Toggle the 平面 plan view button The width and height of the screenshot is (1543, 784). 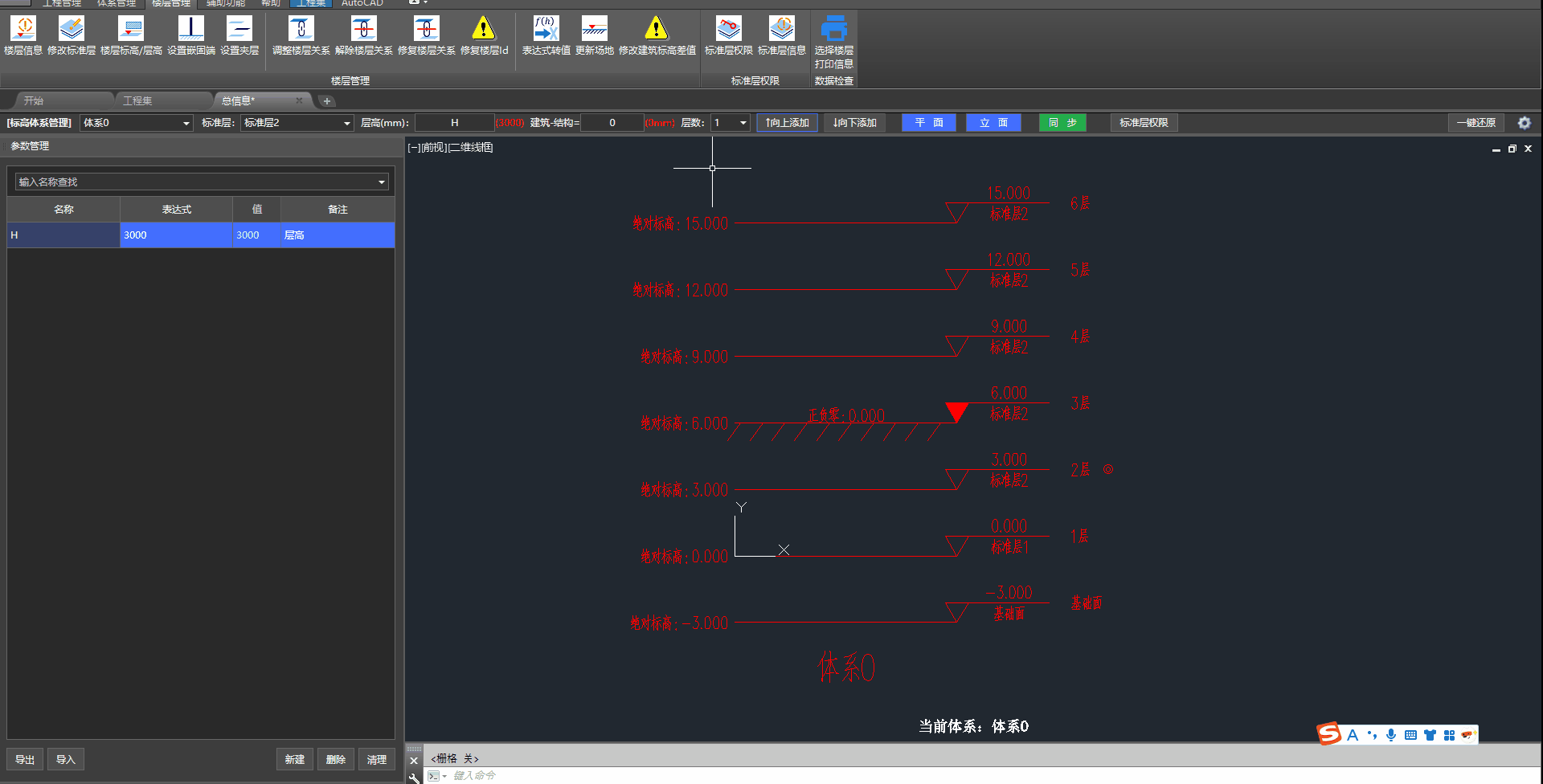pyautogui.click(x=928, y=123)
